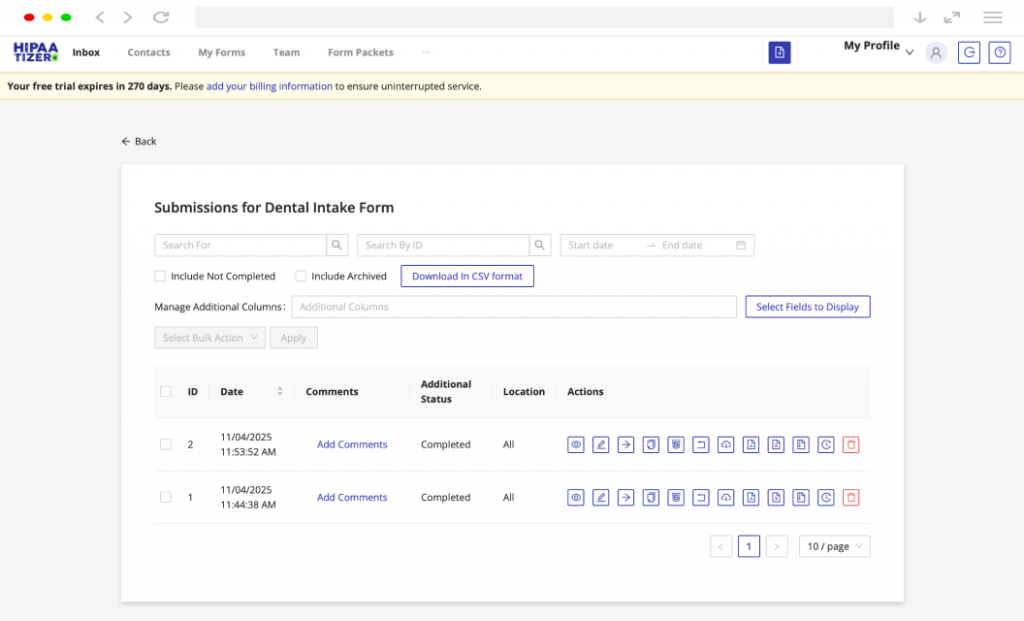Open the Select Bulk Action dropdown

(209, 337)
